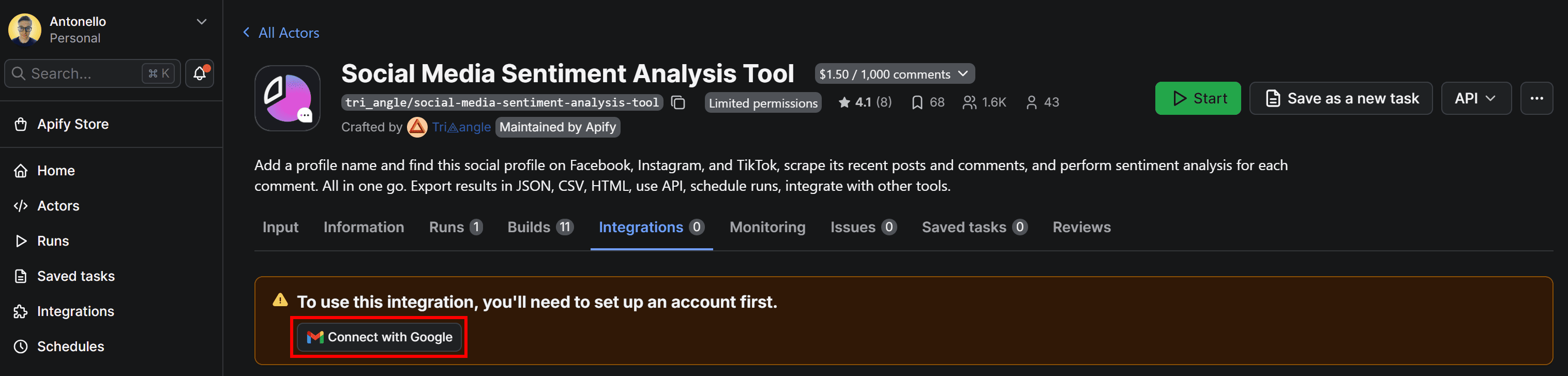Click Connect with Google button
This screenshot has height=376, width=1568.
(379, 337)
